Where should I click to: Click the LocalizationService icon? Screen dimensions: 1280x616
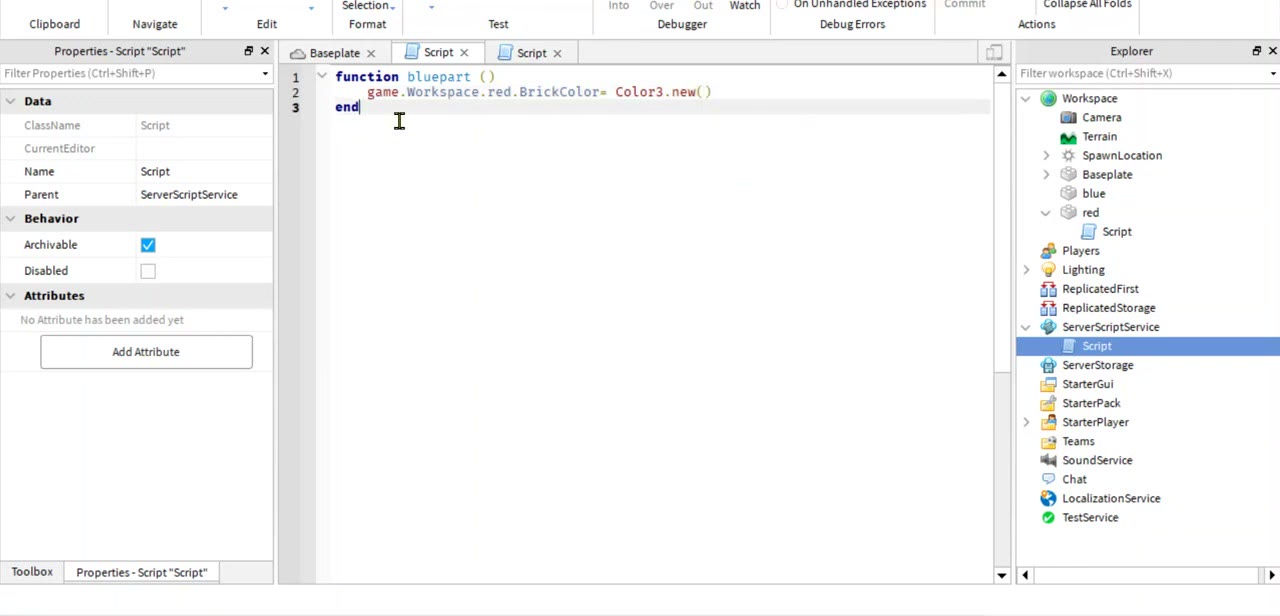[x=1048, y=498]
